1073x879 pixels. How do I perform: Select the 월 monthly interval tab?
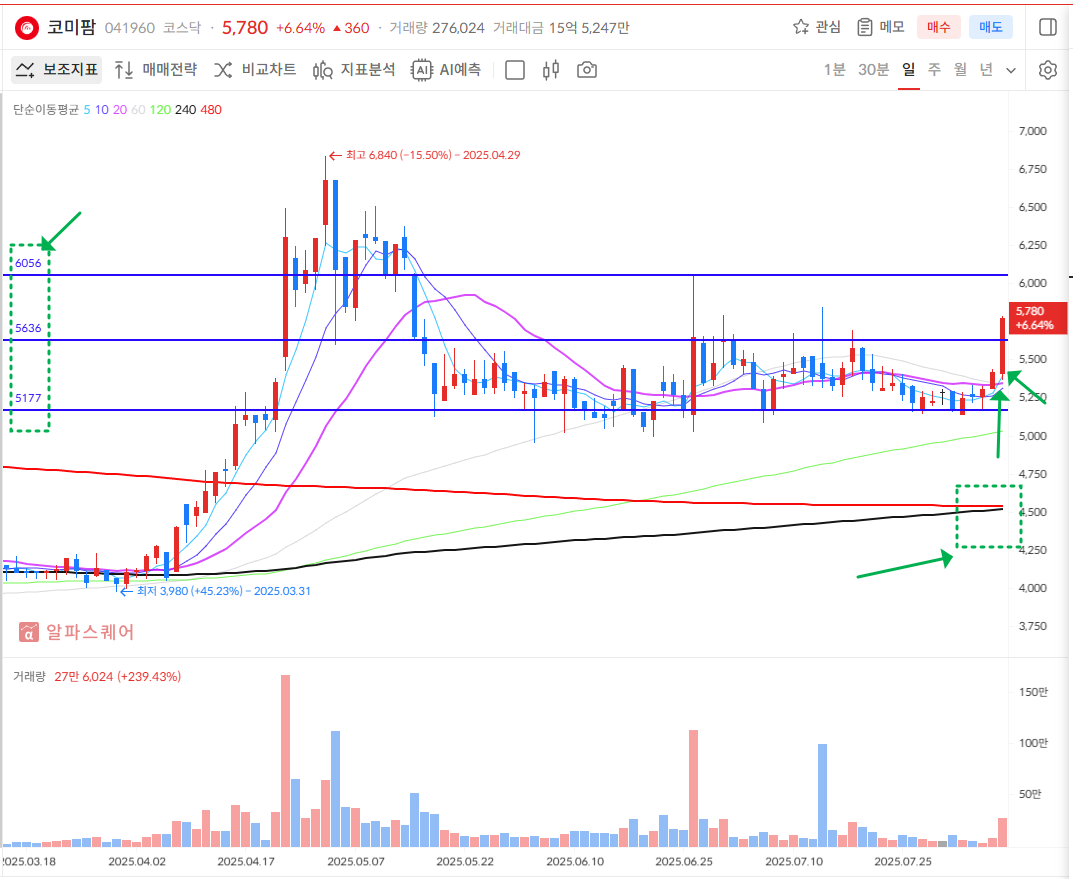[x=960, y=69]
